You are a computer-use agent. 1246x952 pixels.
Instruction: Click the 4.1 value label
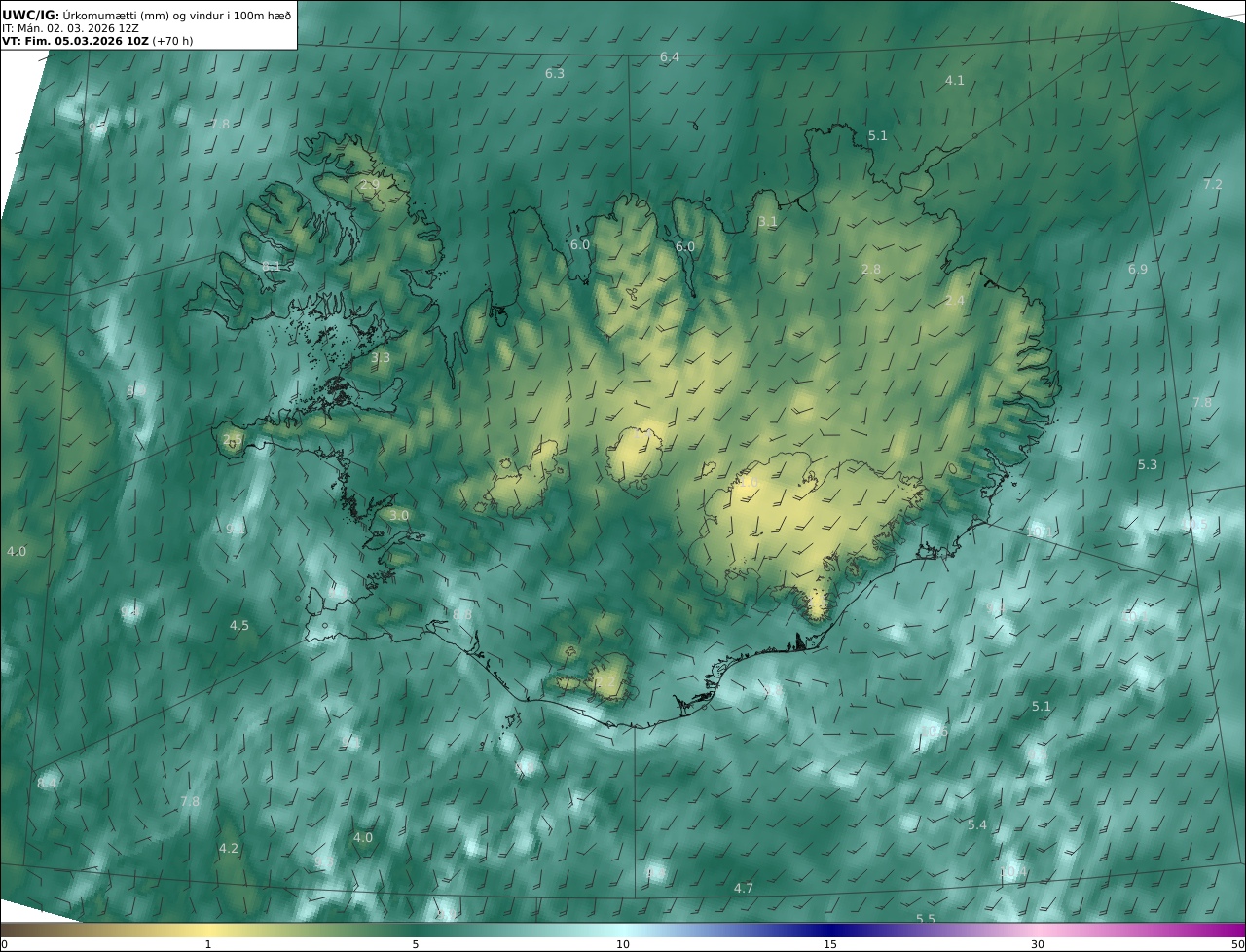click(955, 80)
